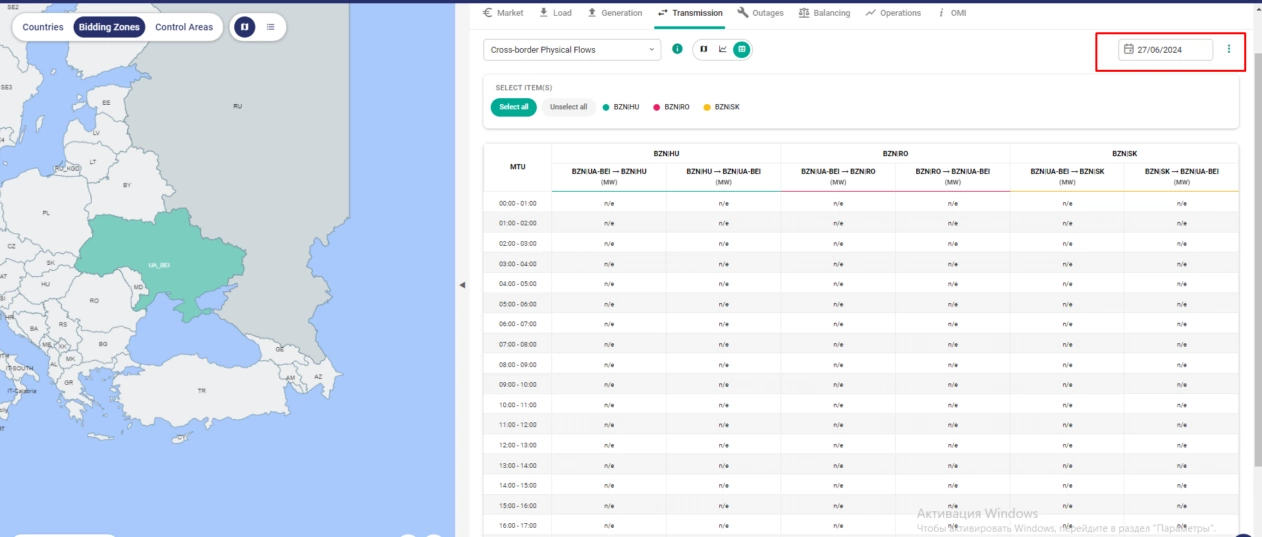
Task: Select the green table view icon
Action: tap(741, 49)
